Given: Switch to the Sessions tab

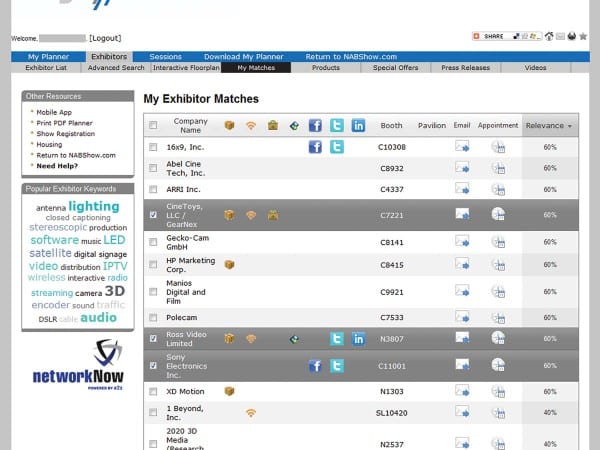Looking at the screenshot, I should 165,57.
